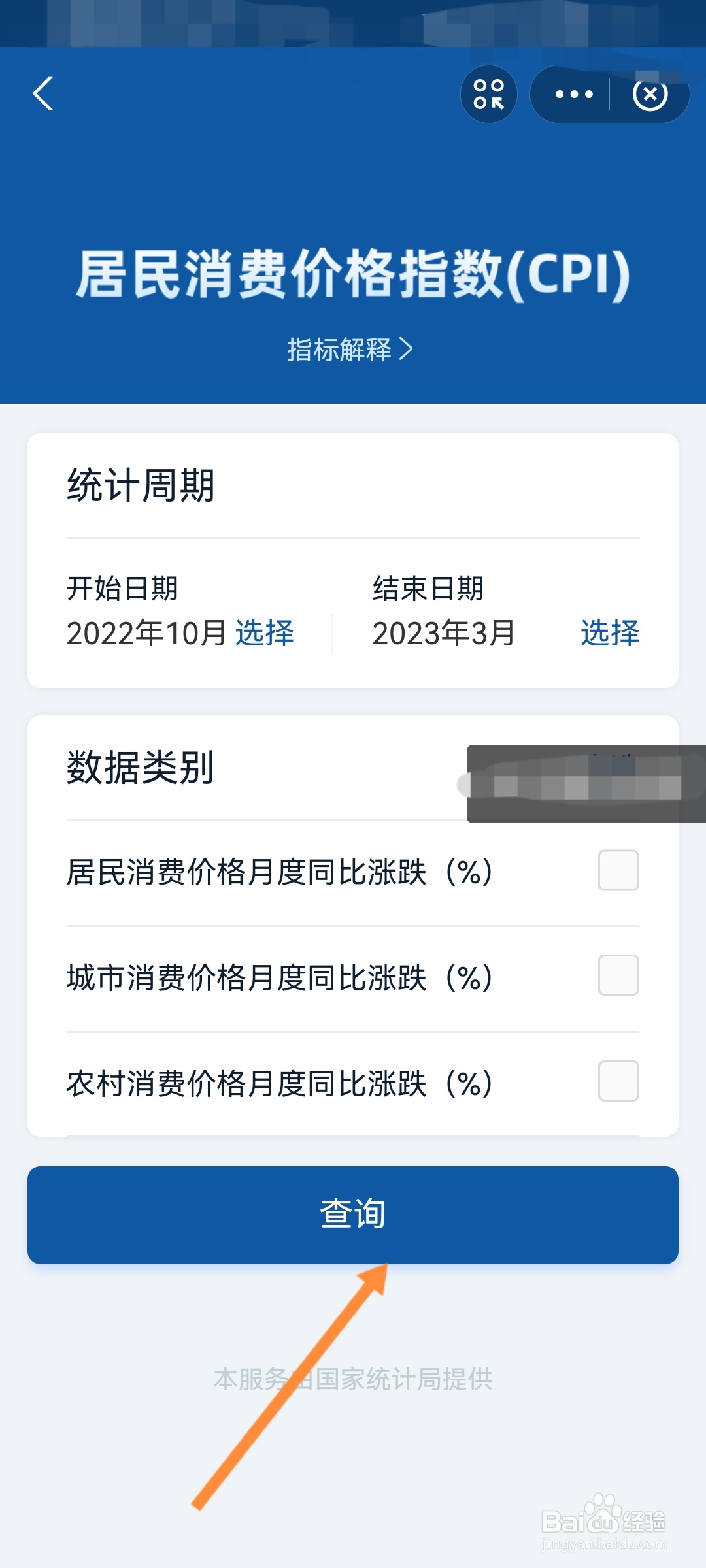This screenshot has width=706, height=1568.
Task: Tap the 统计周期 section header
Action: pyautogui.click(x=141, y=485)
